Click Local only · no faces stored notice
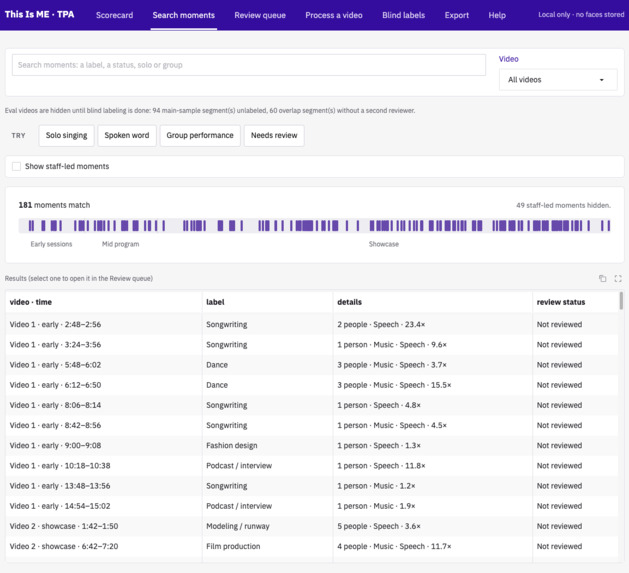Viewport: 629px width, 573px height. pyautogui.click(x=581, y=14)
